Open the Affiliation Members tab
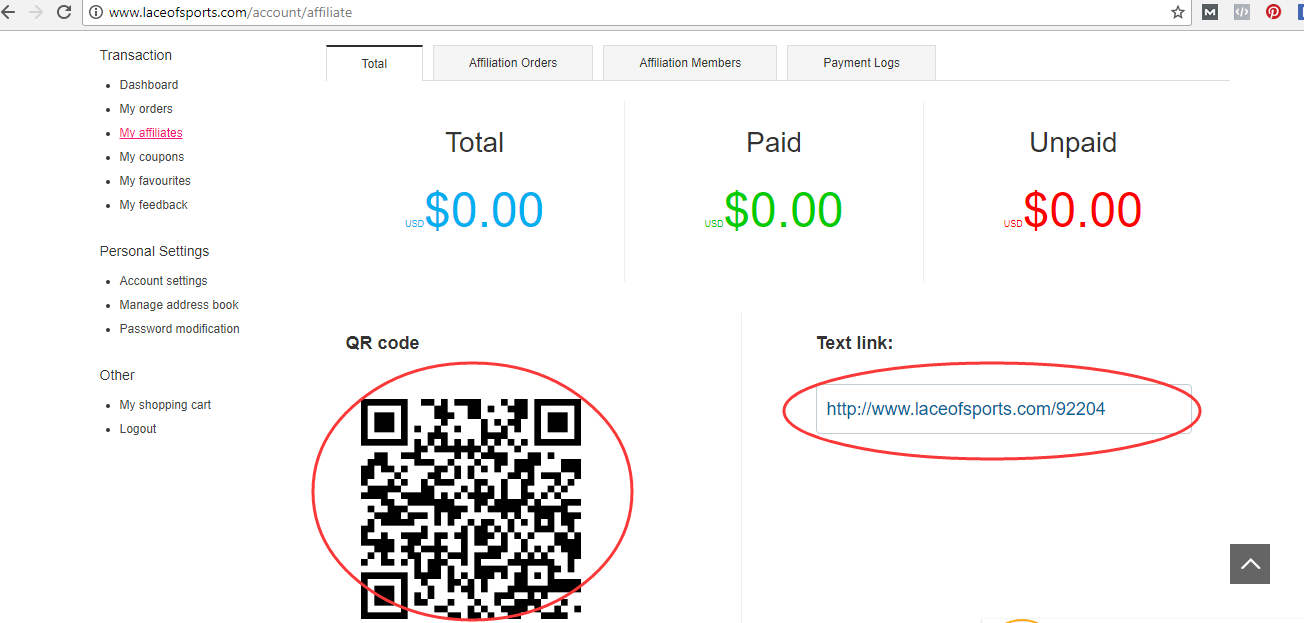Screen dimensions: 1304x623 (690, 63)
